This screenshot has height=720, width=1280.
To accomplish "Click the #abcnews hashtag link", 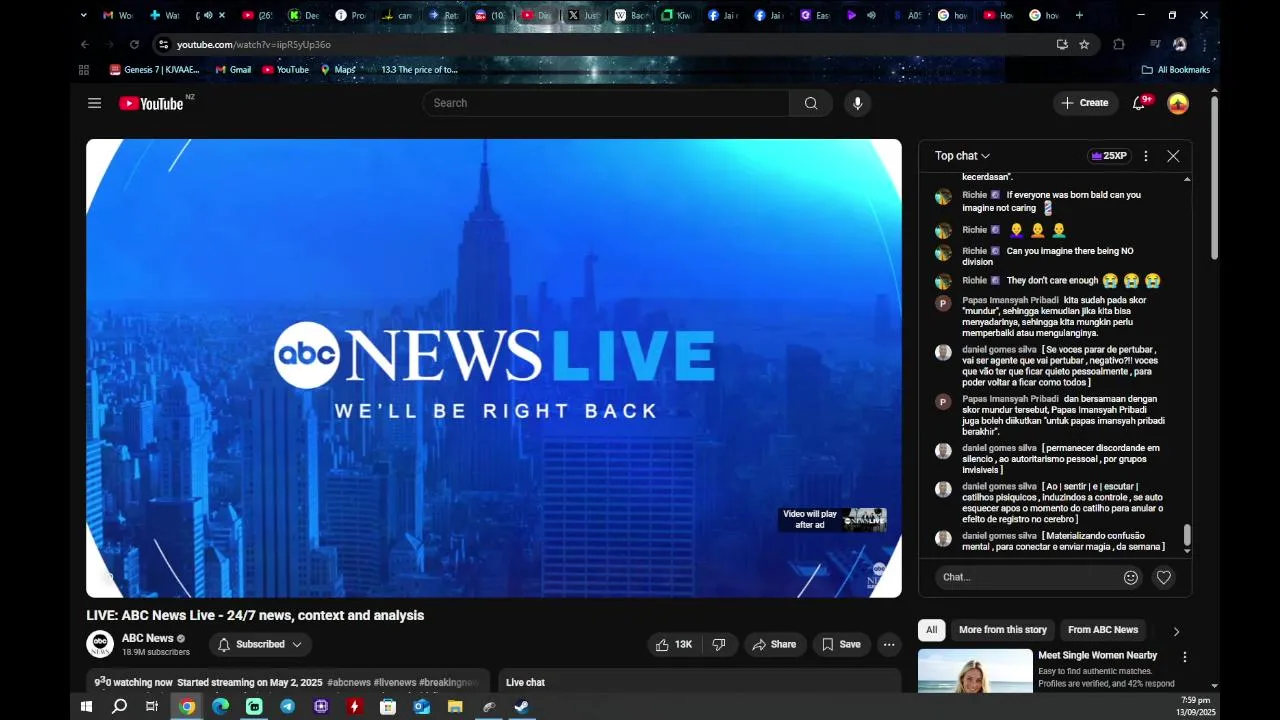I will [x=349, y=683].
